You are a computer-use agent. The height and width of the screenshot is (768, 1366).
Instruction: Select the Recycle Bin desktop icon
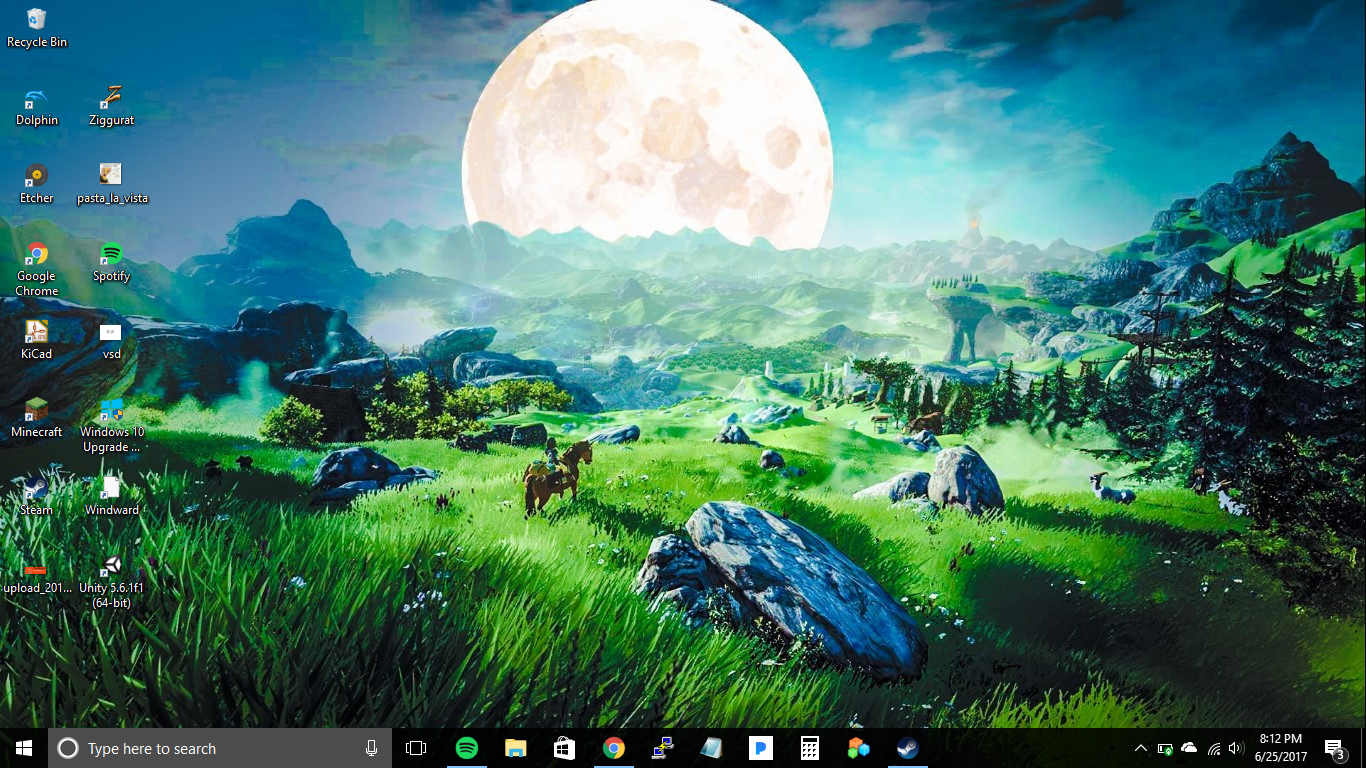coord(37,28)
